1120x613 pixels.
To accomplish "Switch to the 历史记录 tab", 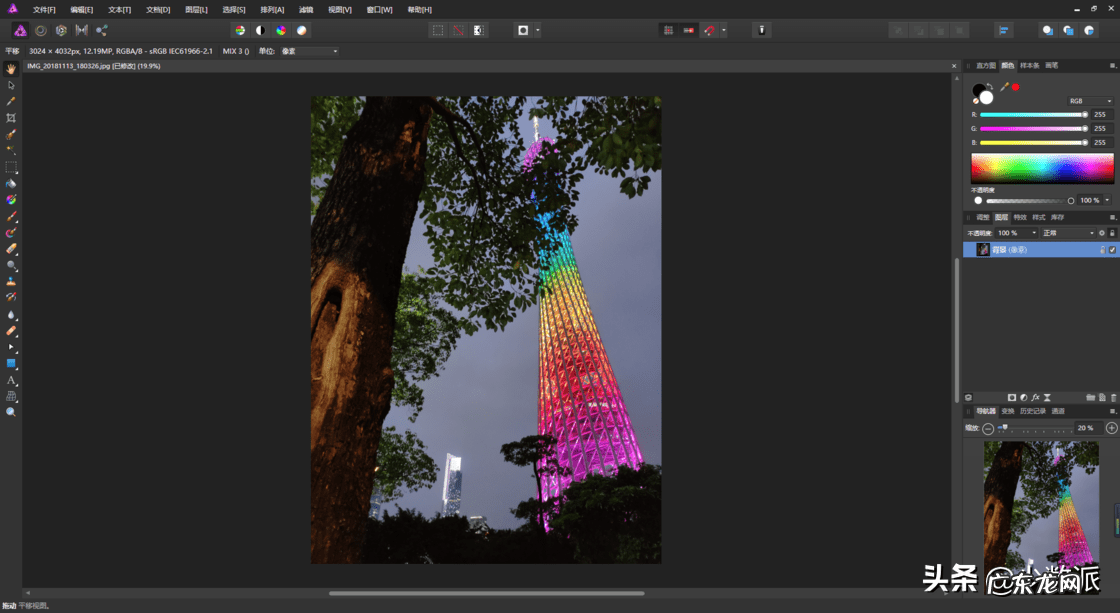I will pyautogui.click(x=1033, y=411).
